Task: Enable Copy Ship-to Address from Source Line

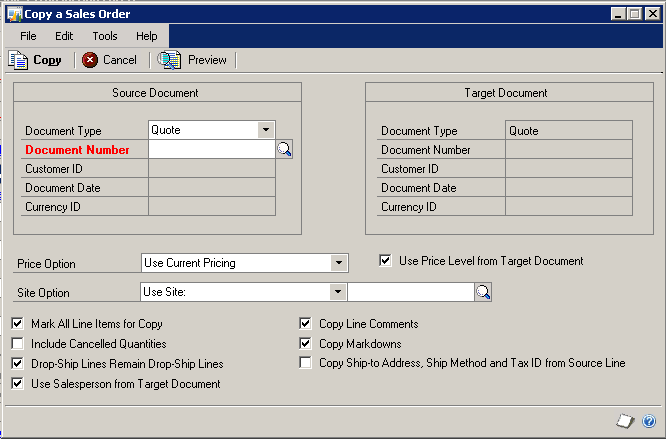Action: coord(305,363)
